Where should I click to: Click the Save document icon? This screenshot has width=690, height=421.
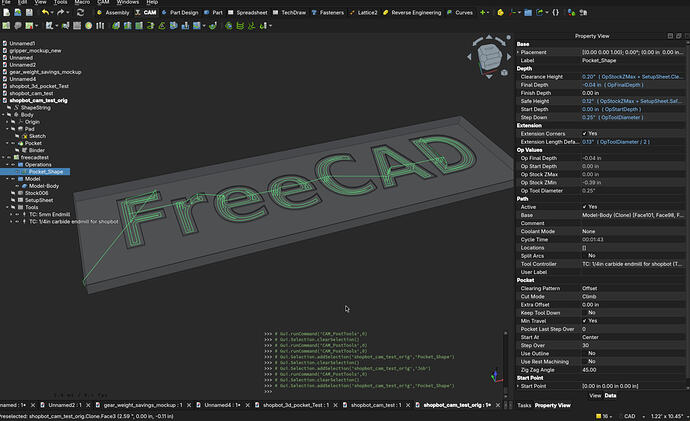pos(29,12)
